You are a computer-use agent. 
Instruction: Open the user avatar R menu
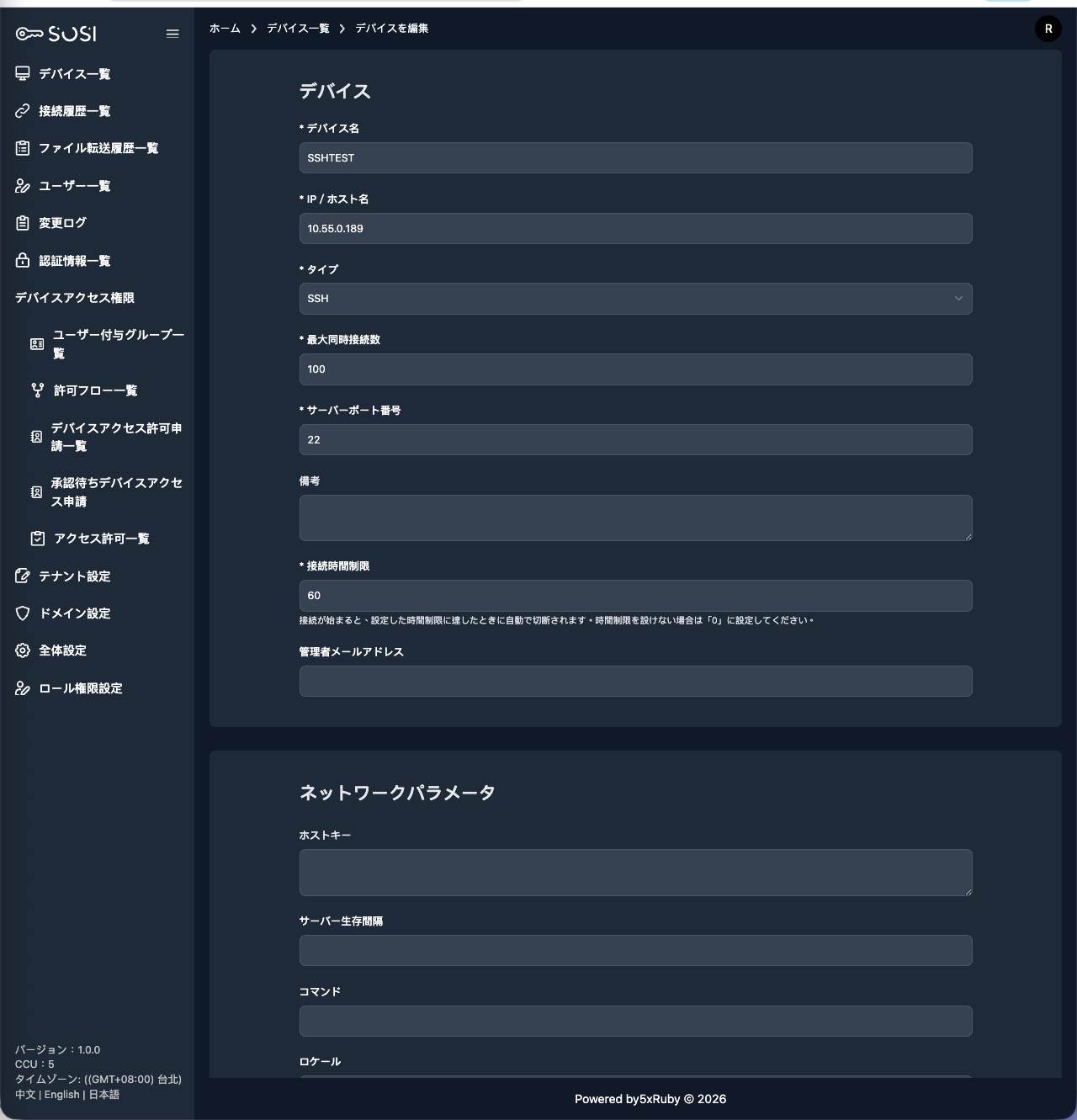pyautogui.click(x=1048, y=29)
